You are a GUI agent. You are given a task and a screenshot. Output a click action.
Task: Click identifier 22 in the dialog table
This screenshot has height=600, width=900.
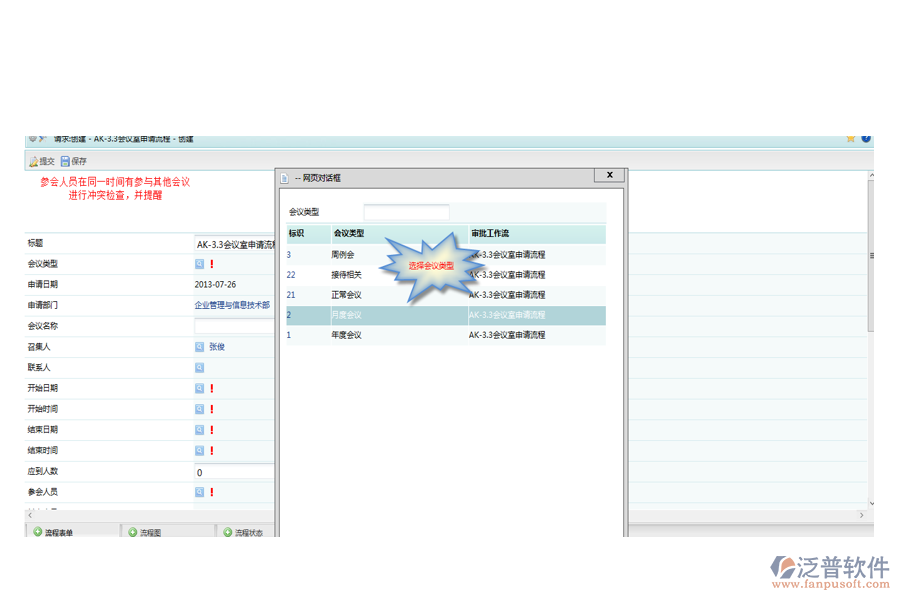click(x=291, y=275)
